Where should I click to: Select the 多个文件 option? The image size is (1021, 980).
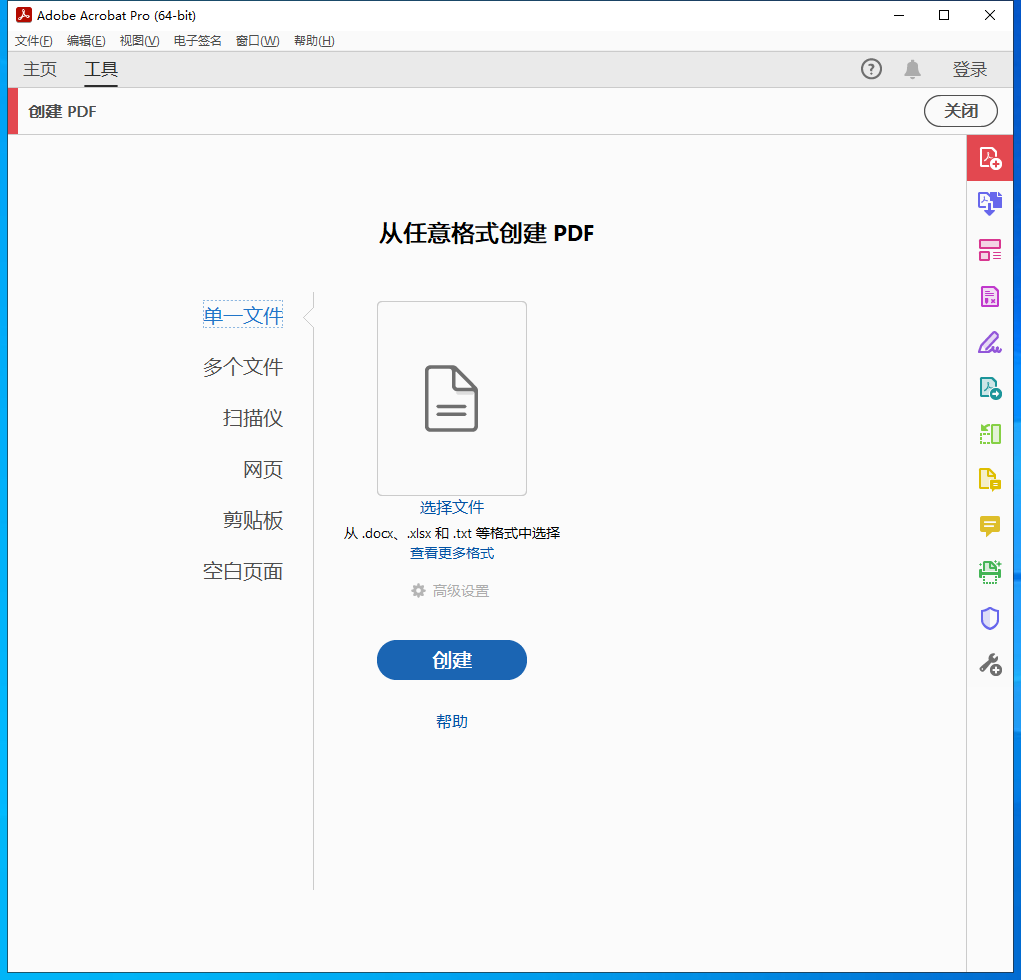243,367
